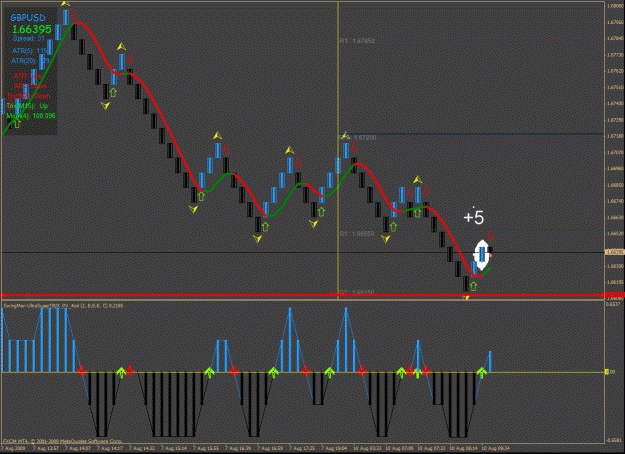Viewport: 625px width, 454px height.
Task: Click the 7 Aug 15:04 time label
Action: pos(175,448)
